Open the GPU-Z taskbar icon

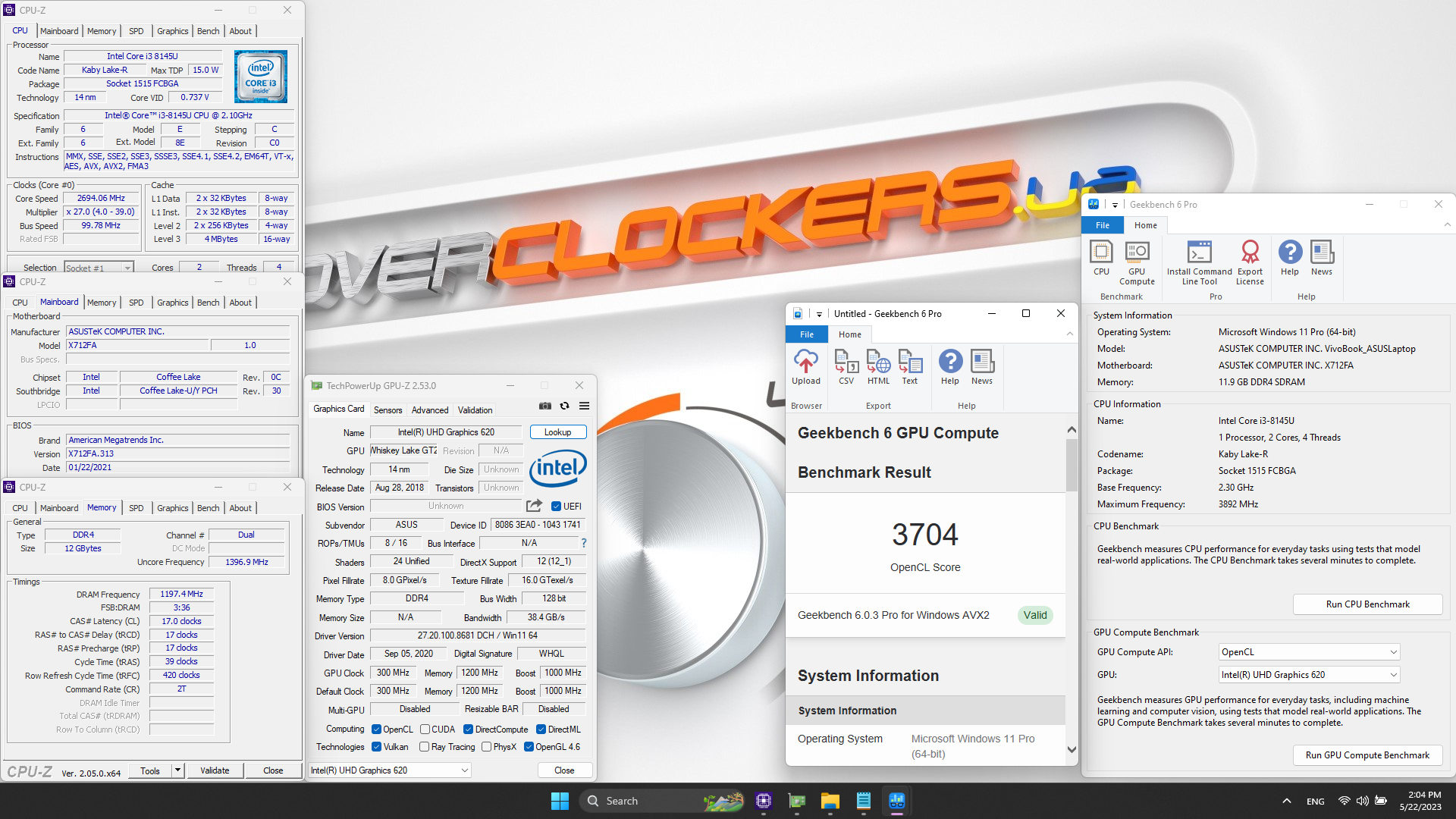(797, 801)
